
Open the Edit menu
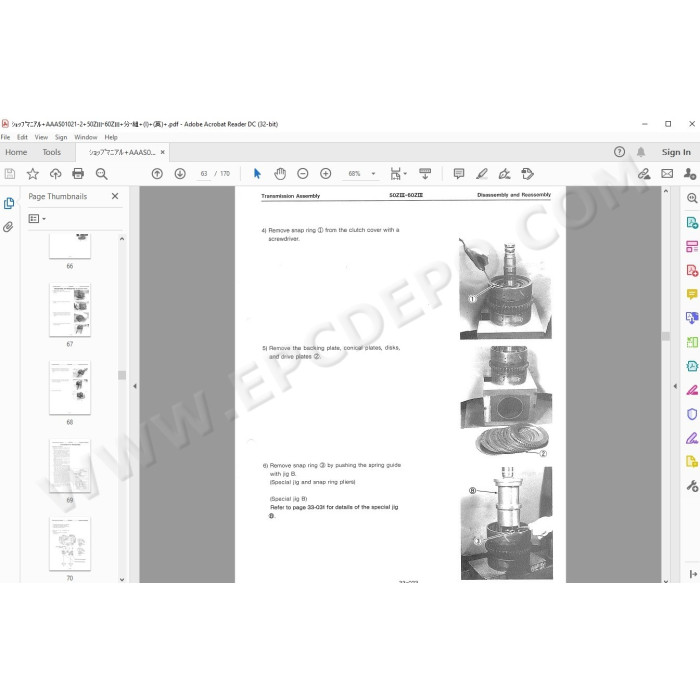click(x=22, y=137)
